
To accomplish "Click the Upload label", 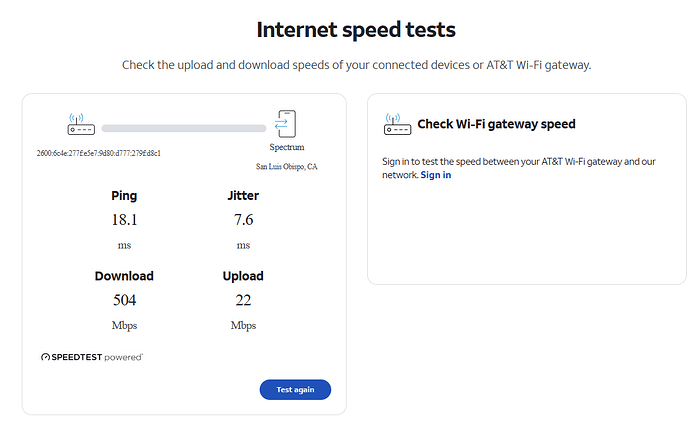I will click(x=243, y=276).
